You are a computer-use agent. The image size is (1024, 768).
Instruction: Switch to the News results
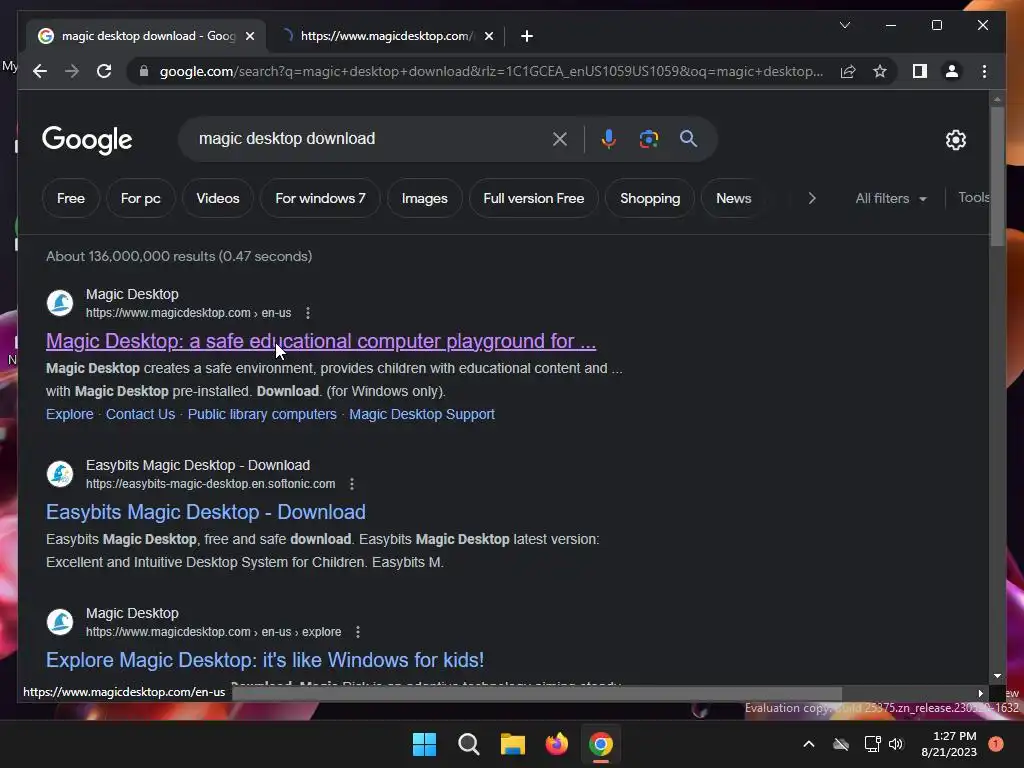(x=733, y=198)
